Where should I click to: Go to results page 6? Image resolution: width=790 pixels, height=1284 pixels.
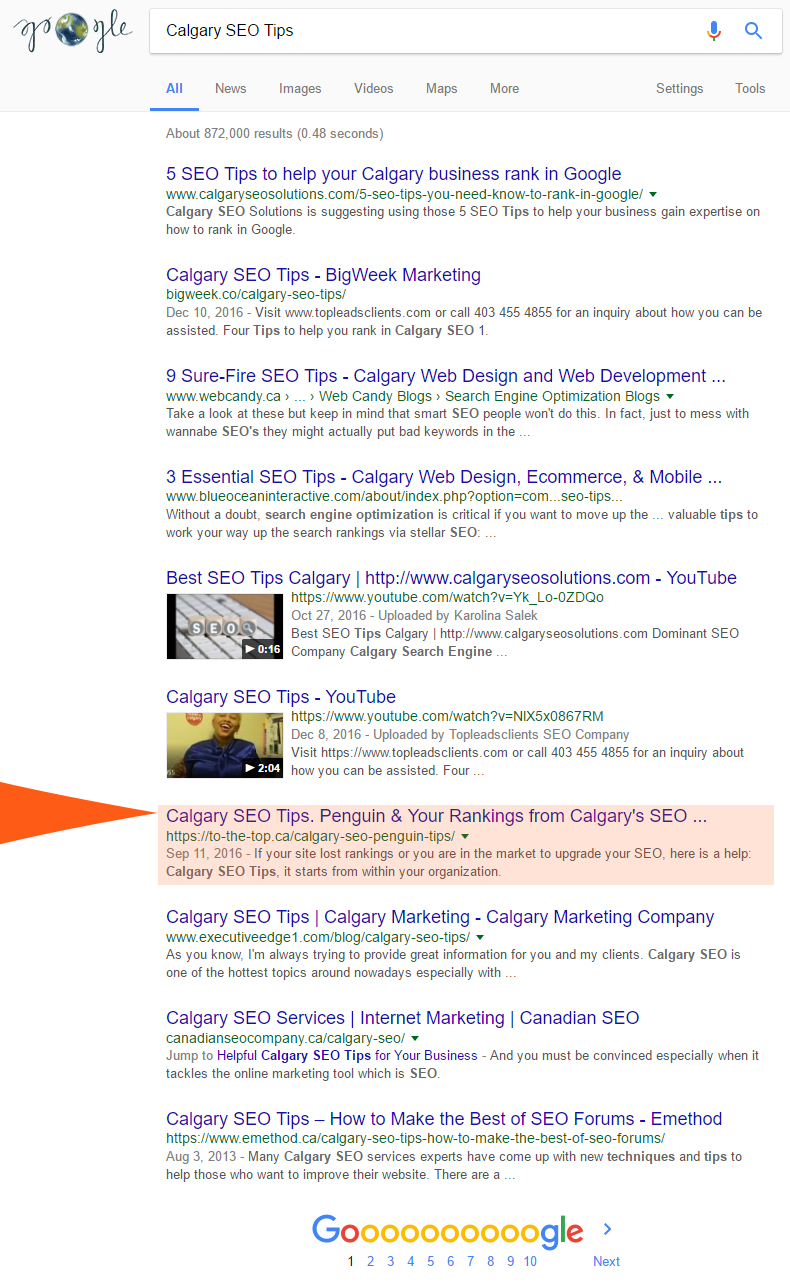point(450,1261)
